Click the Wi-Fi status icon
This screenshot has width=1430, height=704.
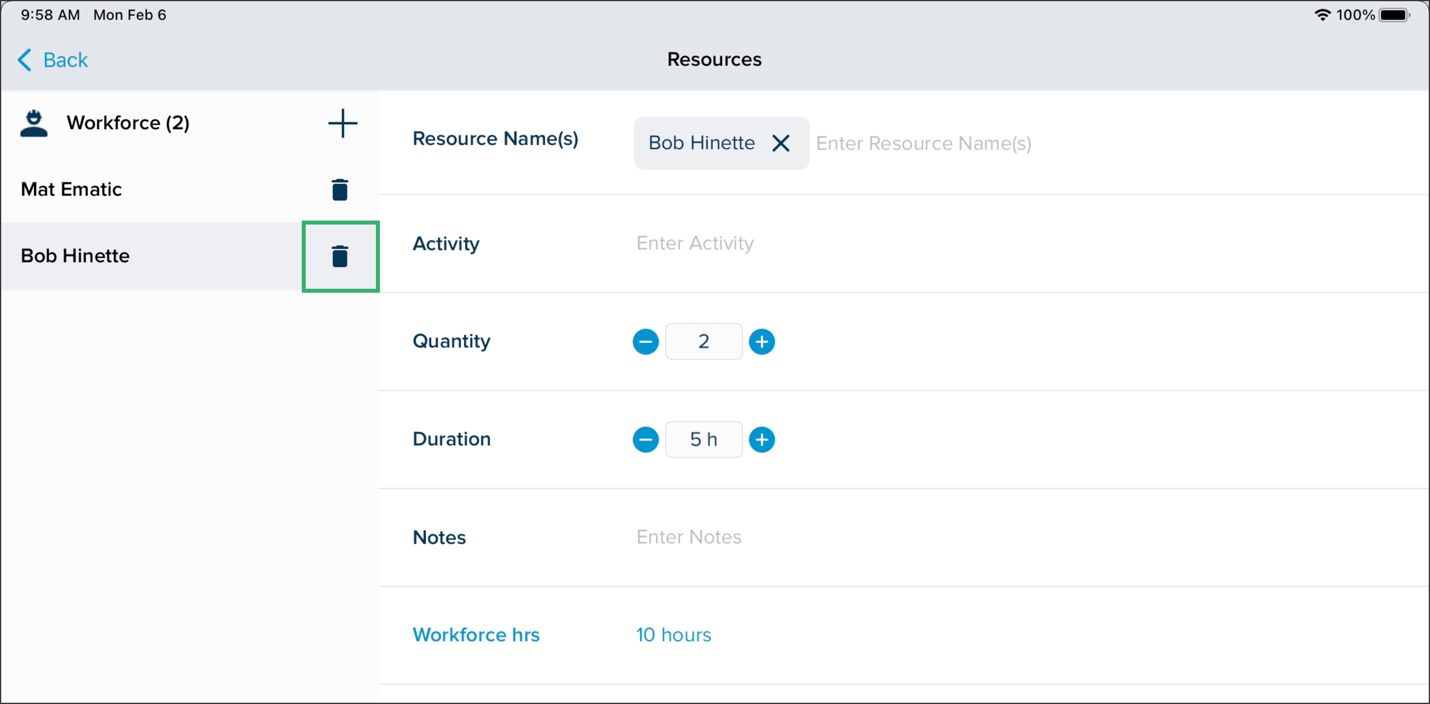[1322, 15]
